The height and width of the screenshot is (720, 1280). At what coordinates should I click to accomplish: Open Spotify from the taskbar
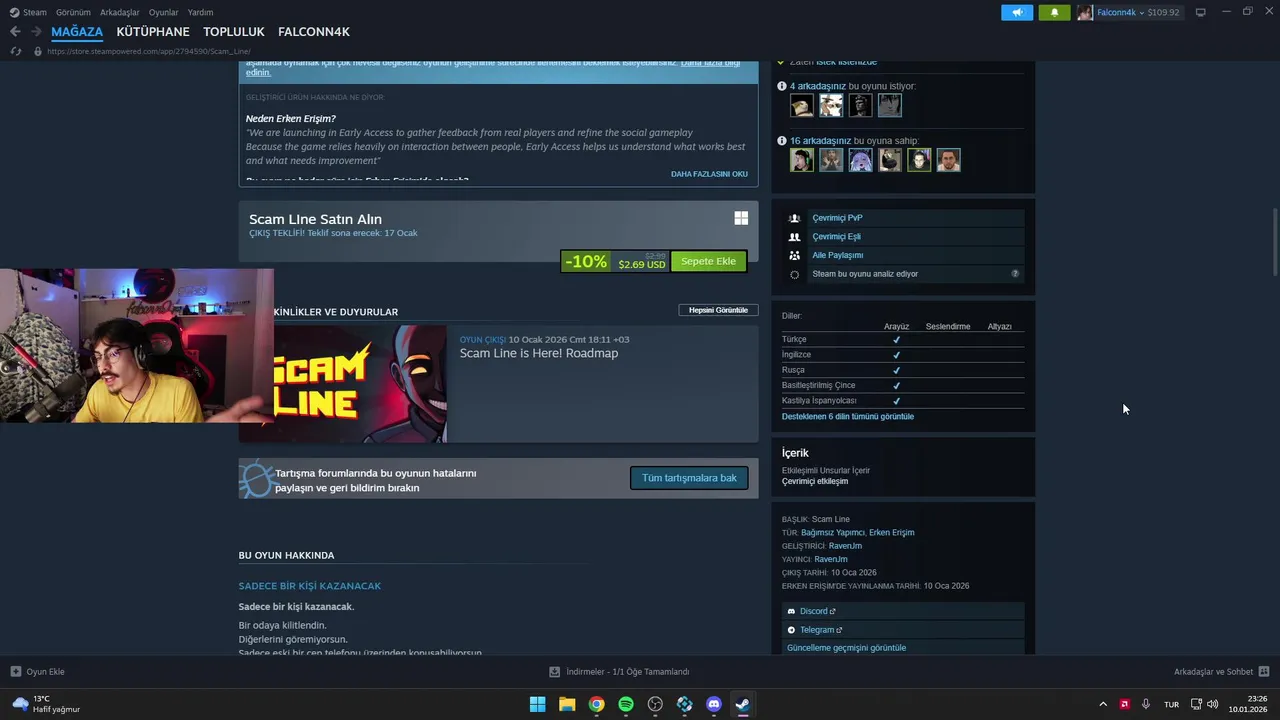pos(626,704)
